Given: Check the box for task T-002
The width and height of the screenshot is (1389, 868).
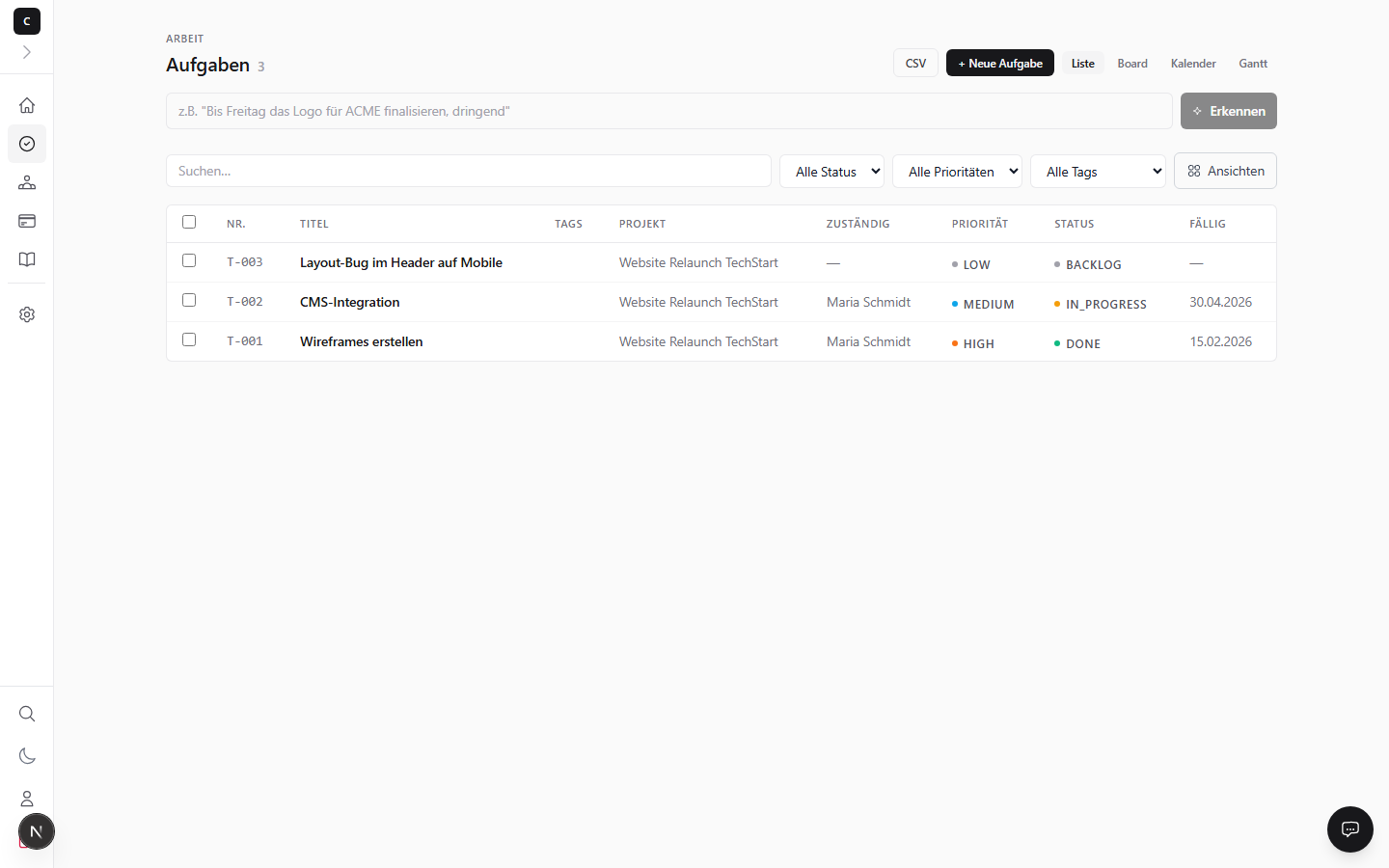Looking at the screenshot, I should (x=189, y=300).
